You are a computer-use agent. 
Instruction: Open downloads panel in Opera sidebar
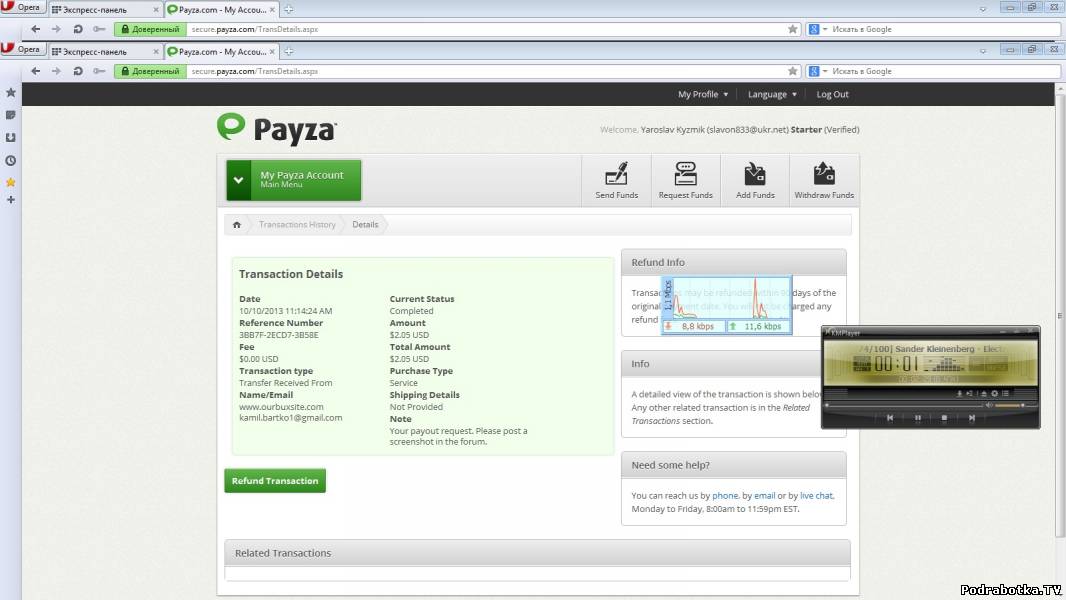point(11,137)
